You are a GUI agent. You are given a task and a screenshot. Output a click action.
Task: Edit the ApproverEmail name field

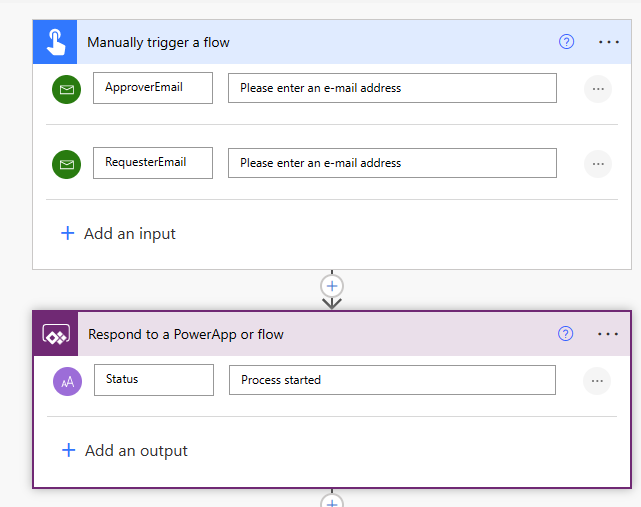(153, 88)
